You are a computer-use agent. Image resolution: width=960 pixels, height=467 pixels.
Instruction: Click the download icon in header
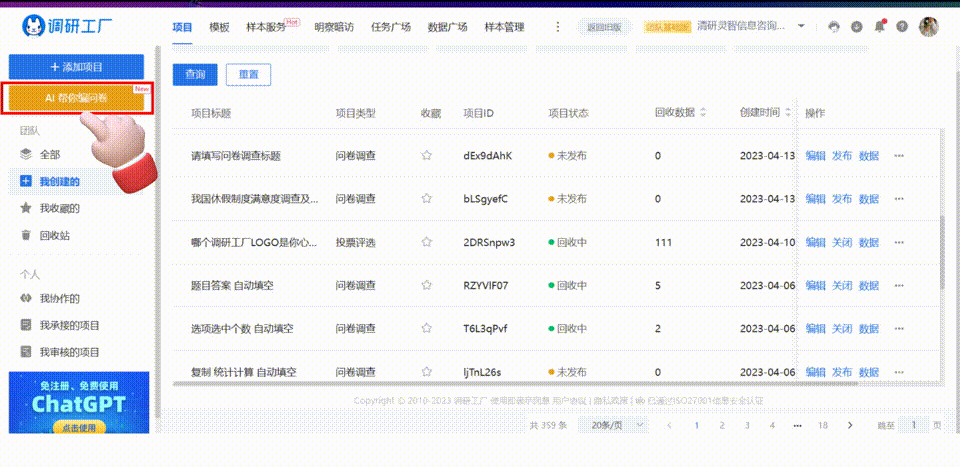(857, 27)
